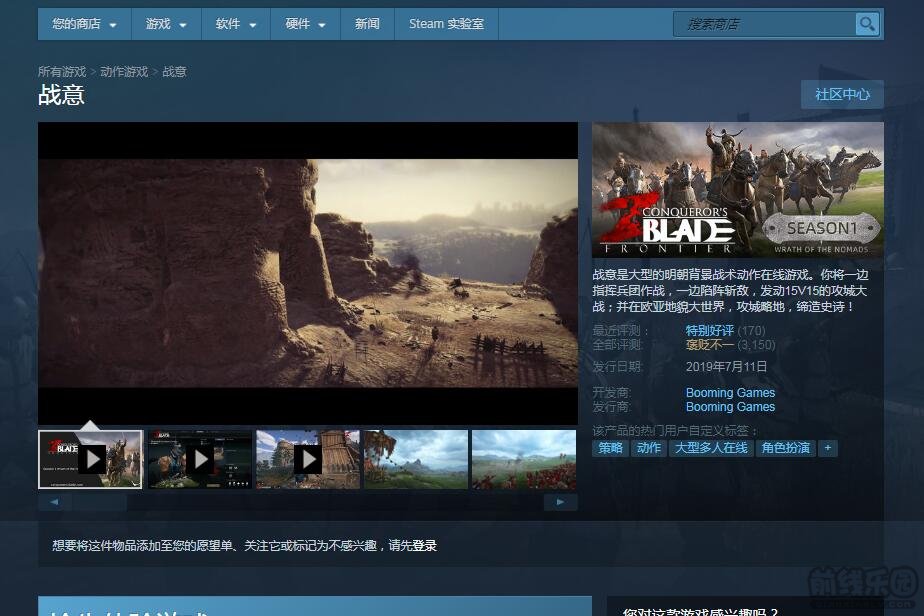
Task: Open the palm tree landscape screenshot thumbnail
Action: [416, 459]
